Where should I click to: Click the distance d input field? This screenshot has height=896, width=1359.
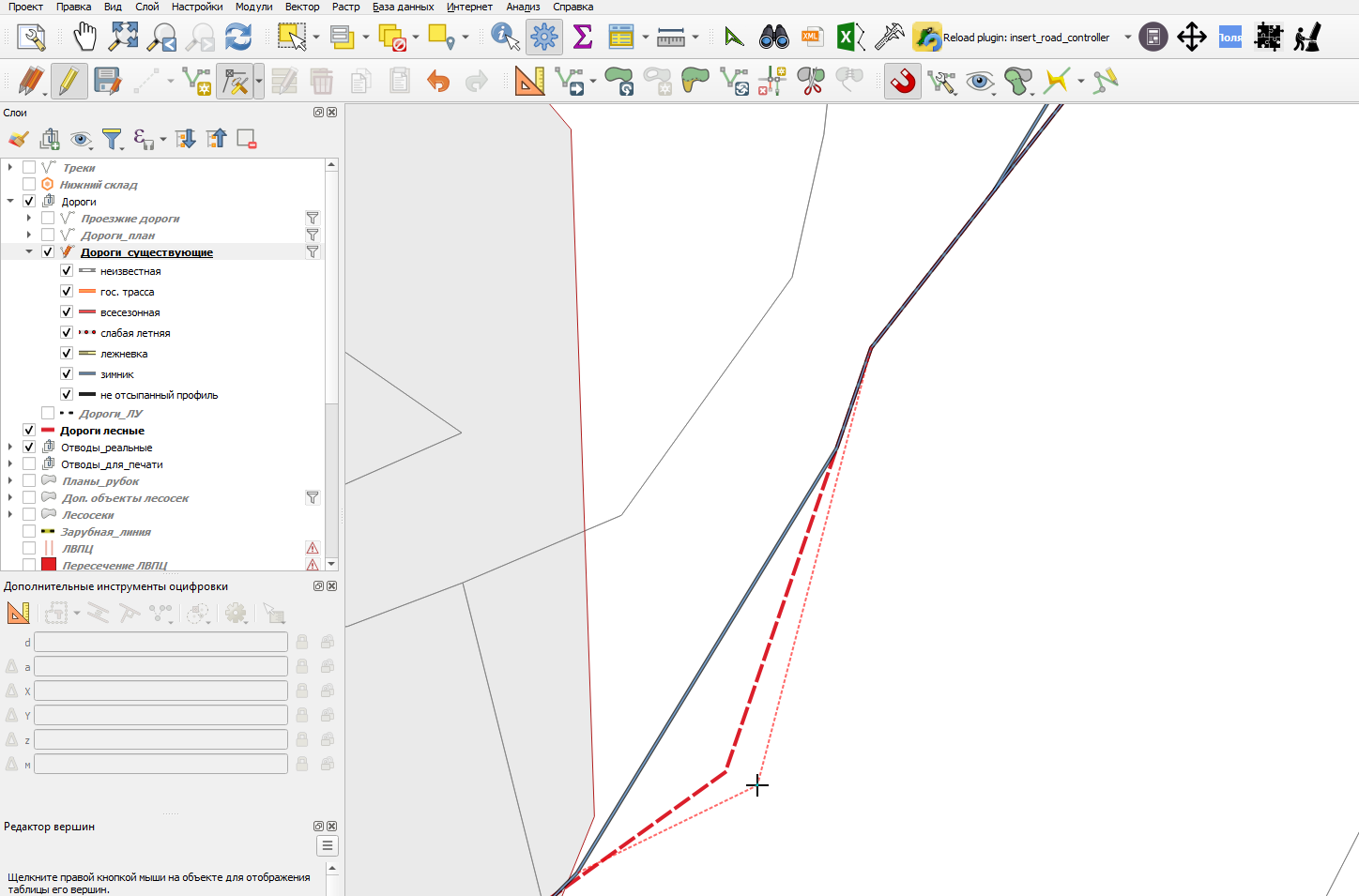160,642
